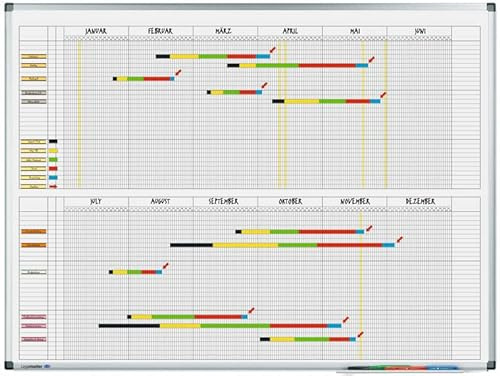Select the DEZEMBER month header
The height and width of the screenshot is (376, 500).
[420, 201]
